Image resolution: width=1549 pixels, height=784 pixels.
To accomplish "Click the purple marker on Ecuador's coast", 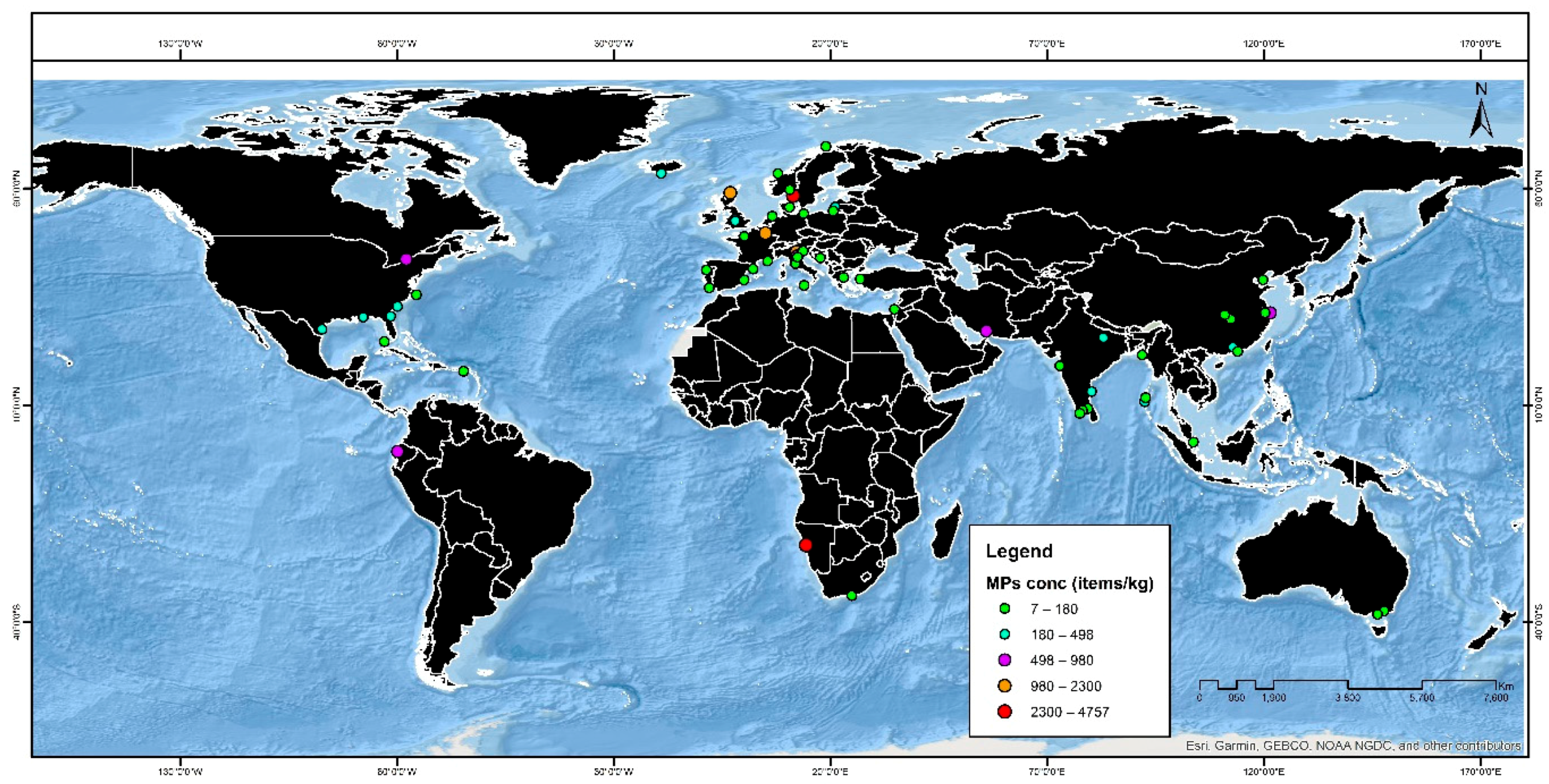I will [x=397, y=452].
